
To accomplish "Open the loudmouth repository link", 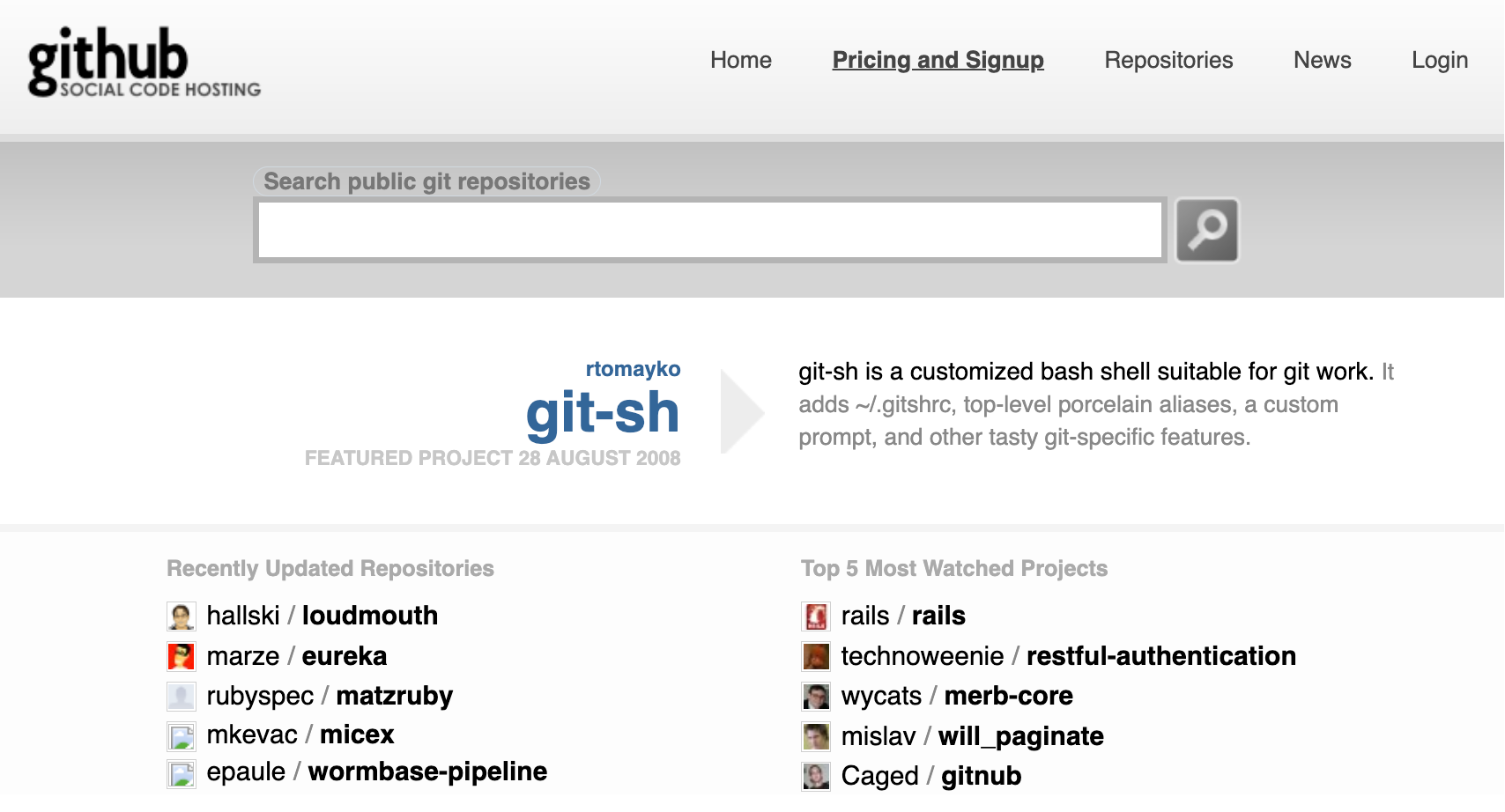I will (x=370, y=616).
